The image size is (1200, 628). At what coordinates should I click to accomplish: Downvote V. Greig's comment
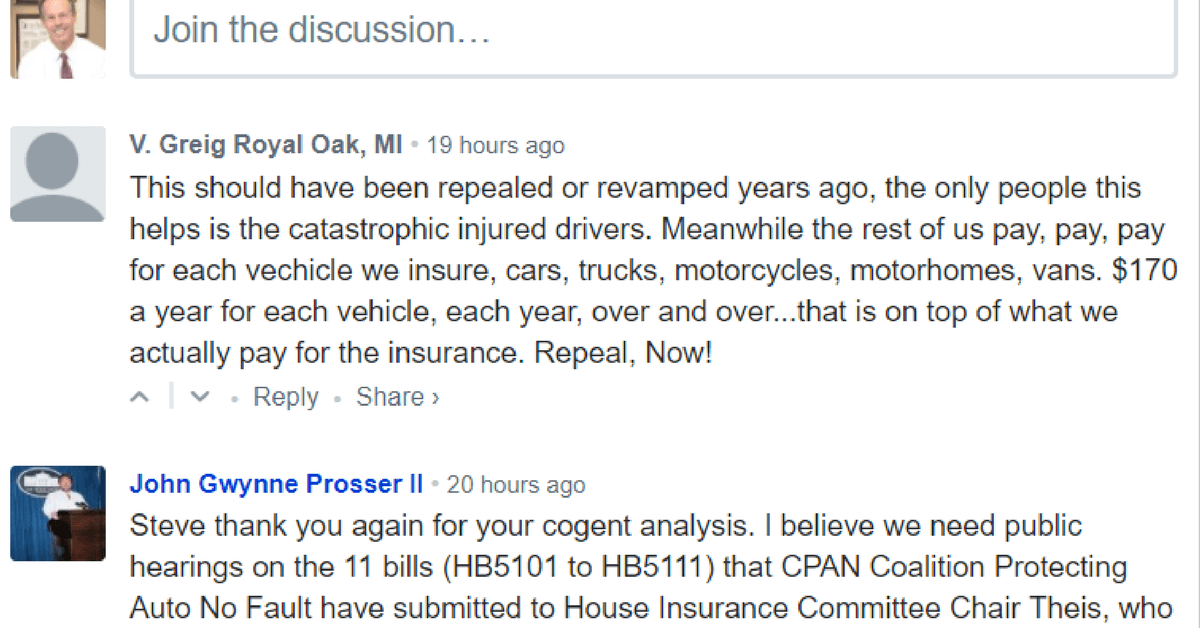point(200,397)
